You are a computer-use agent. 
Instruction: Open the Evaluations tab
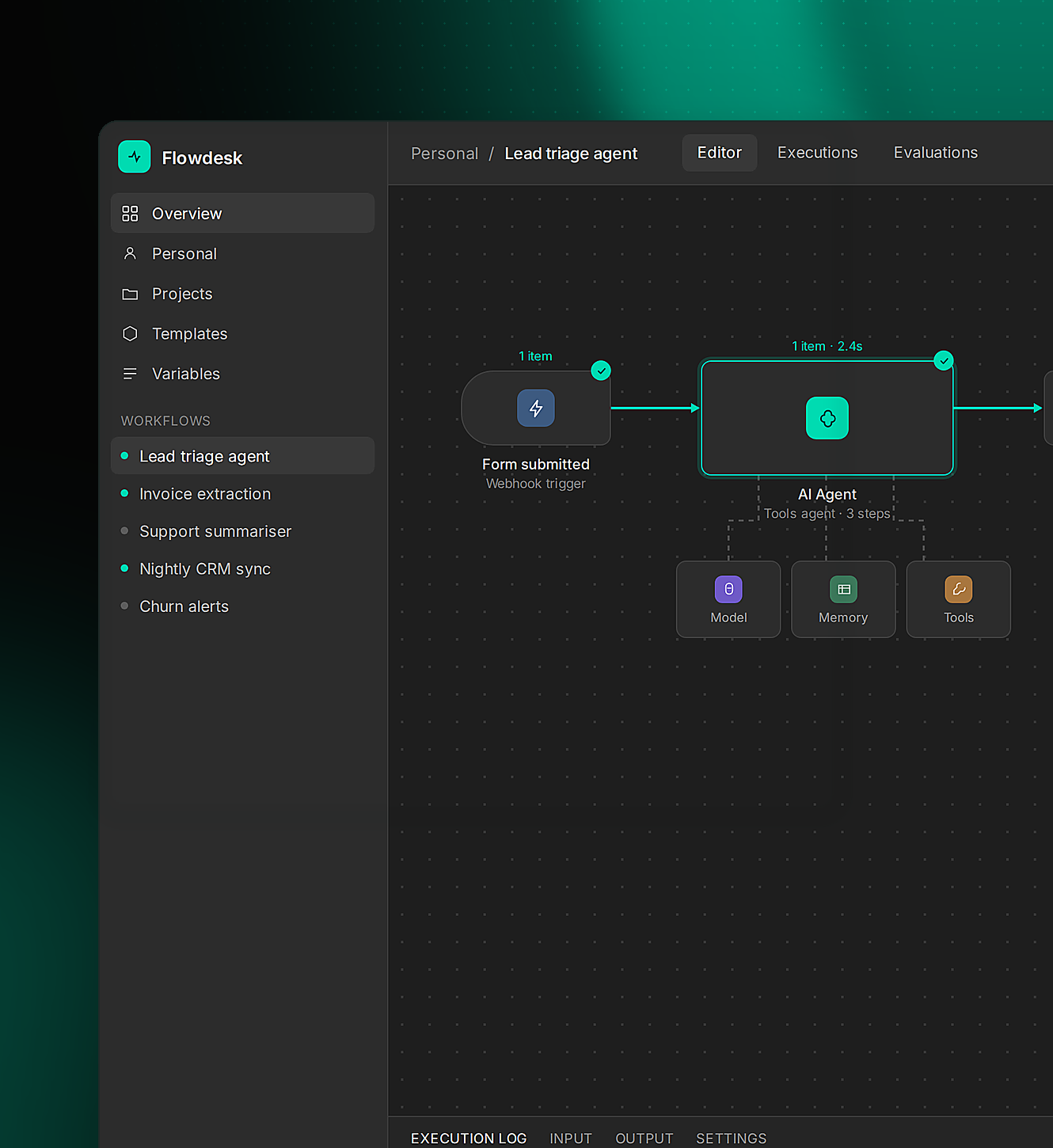936,153
